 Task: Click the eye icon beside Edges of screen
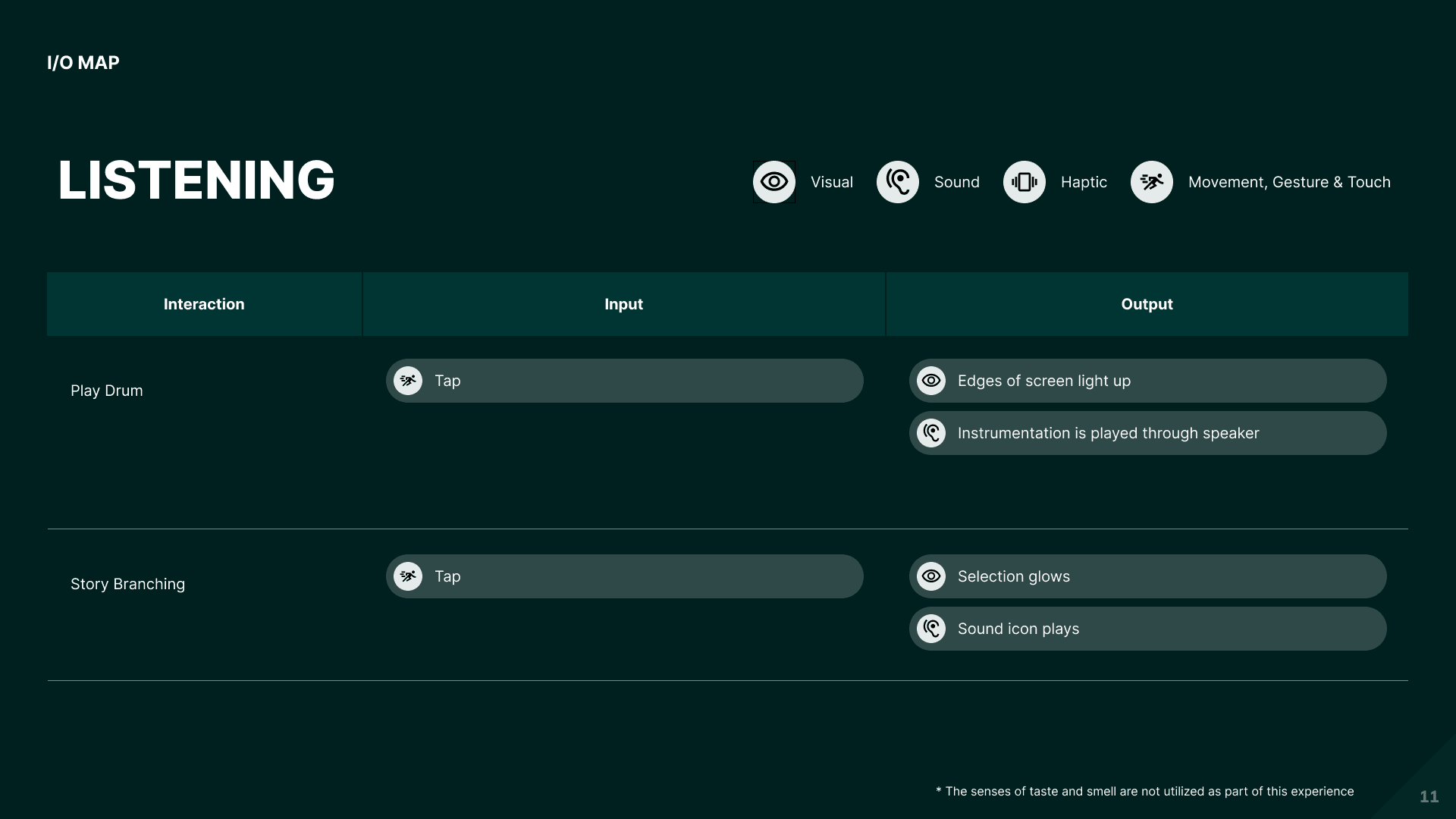[931, 381]
